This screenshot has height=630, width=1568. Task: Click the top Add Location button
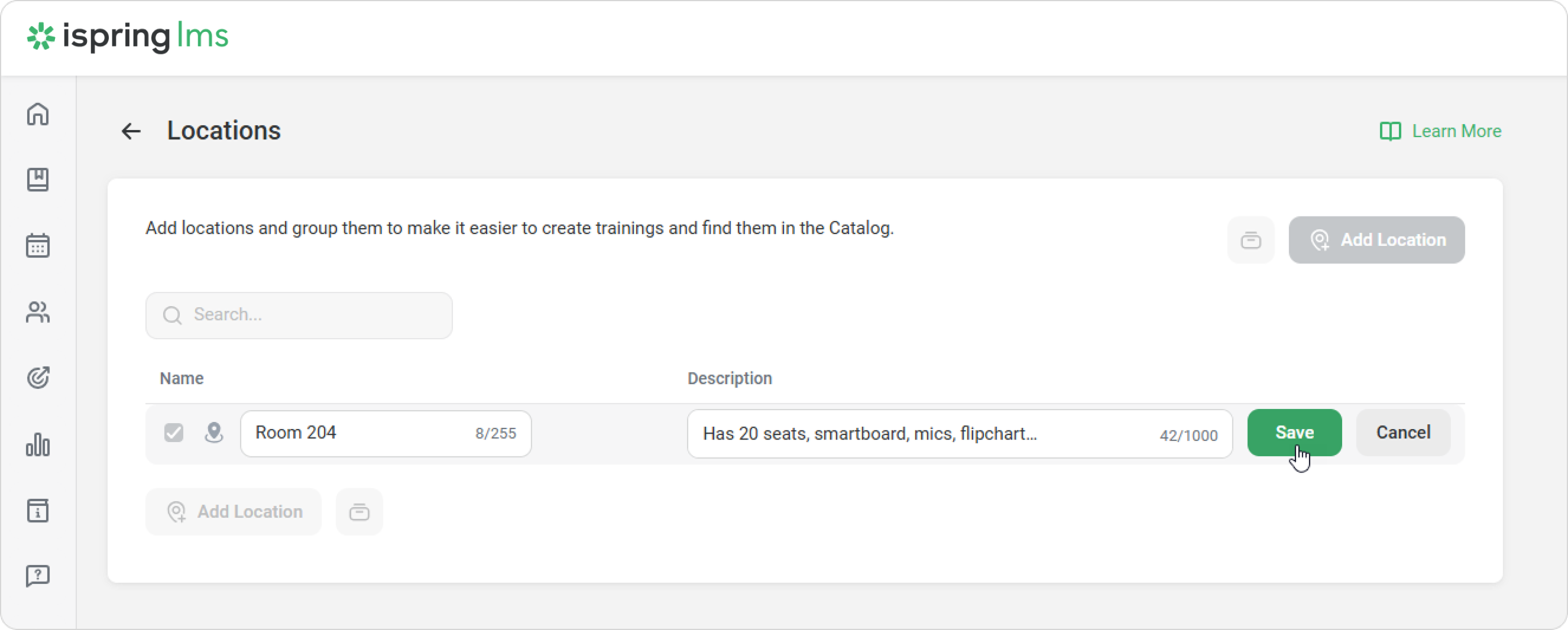pos(1376,240)
